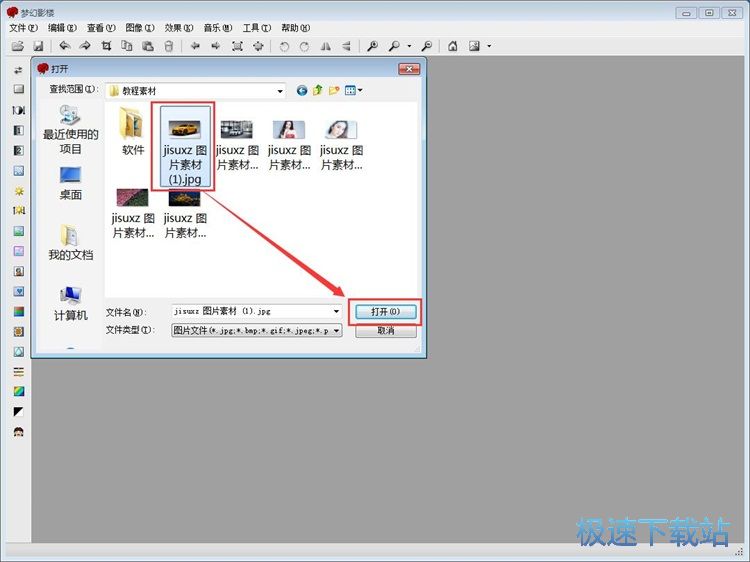Click the home icon in toolbar
This screenshot has width=750, height=562.
pos(452,46)
